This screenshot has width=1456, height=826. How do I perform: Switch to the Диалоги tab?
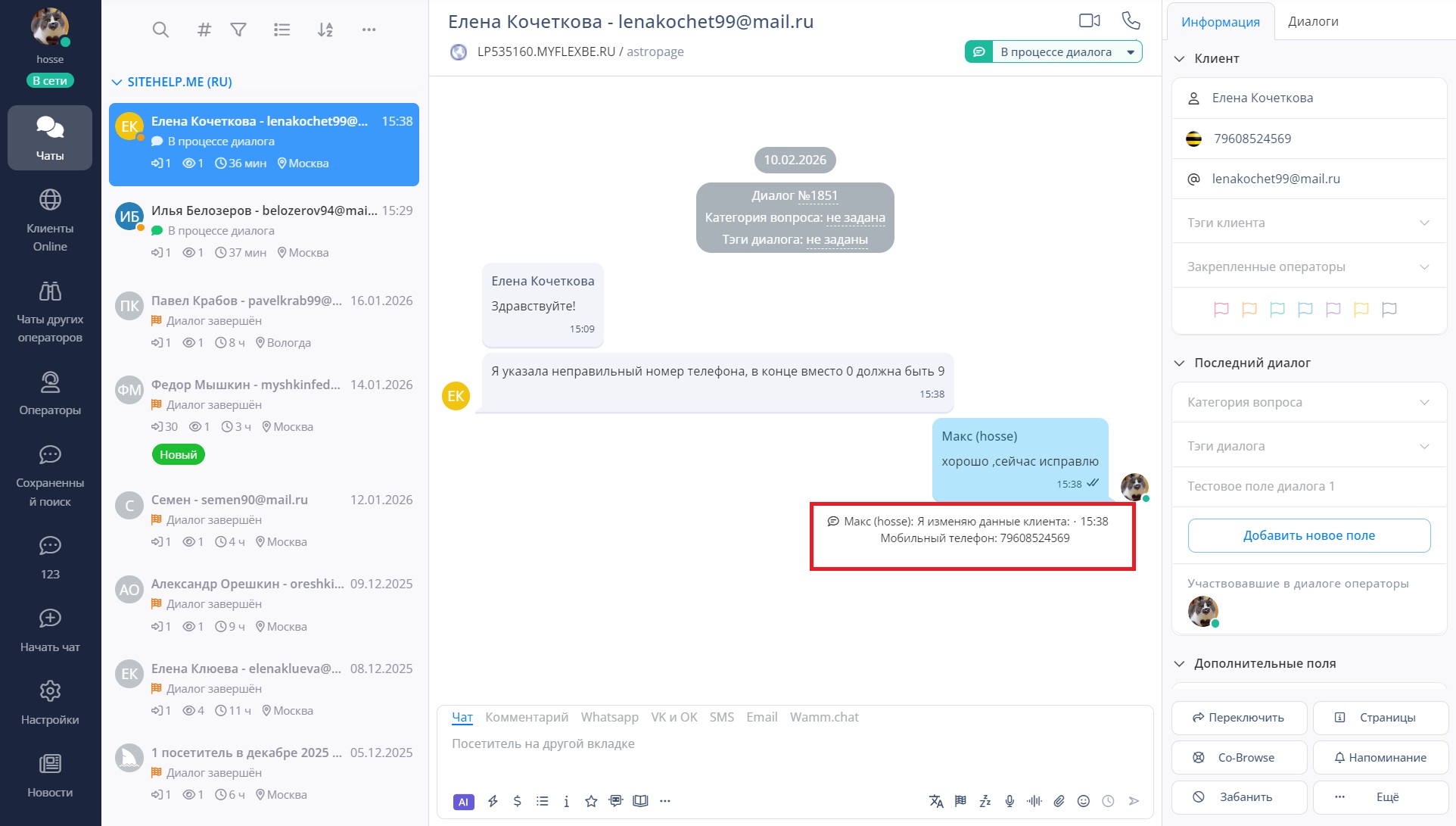coord(1313,21)
